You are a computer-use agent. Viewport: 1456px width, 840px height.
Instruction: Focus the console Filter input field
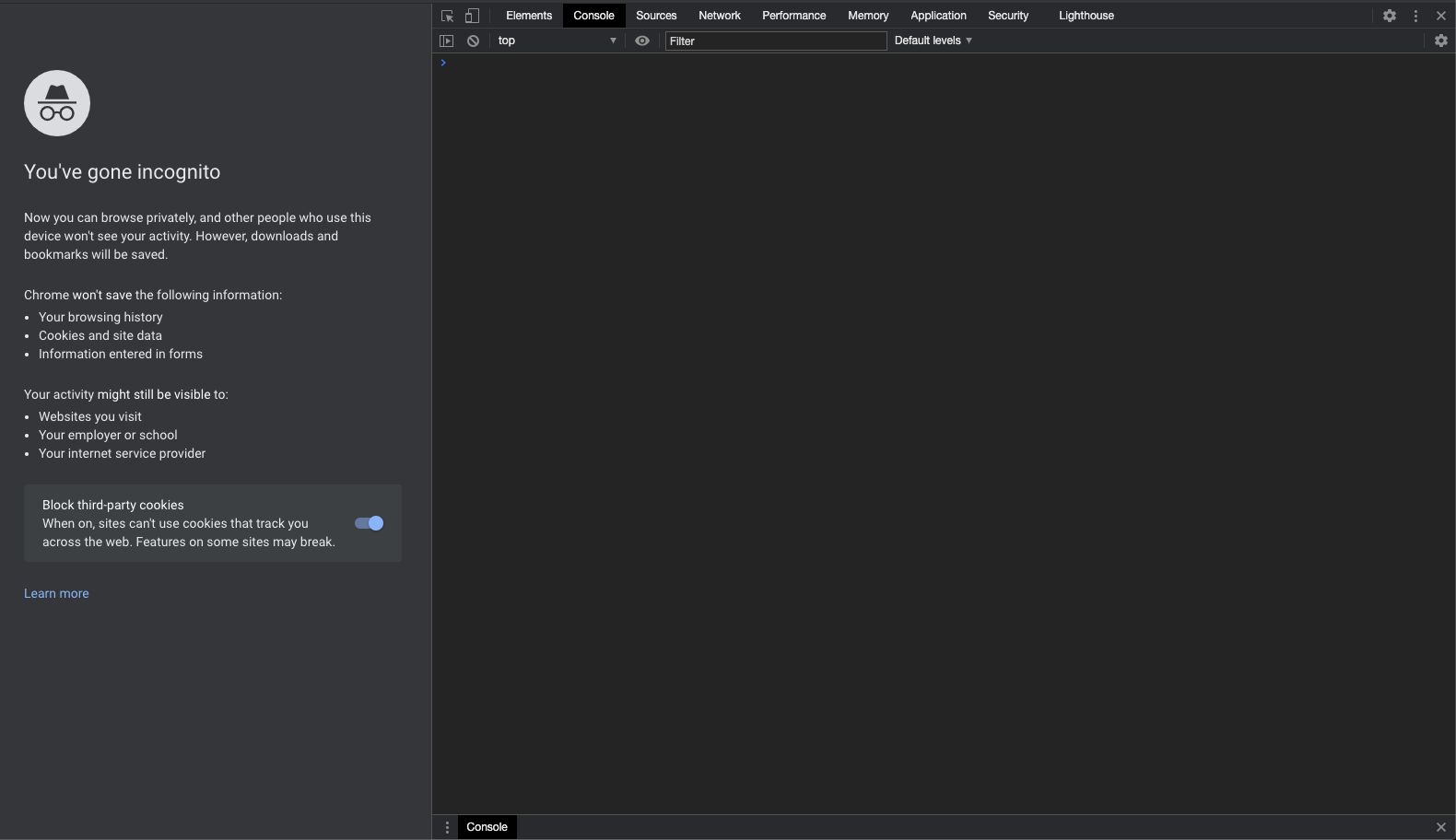776,41
